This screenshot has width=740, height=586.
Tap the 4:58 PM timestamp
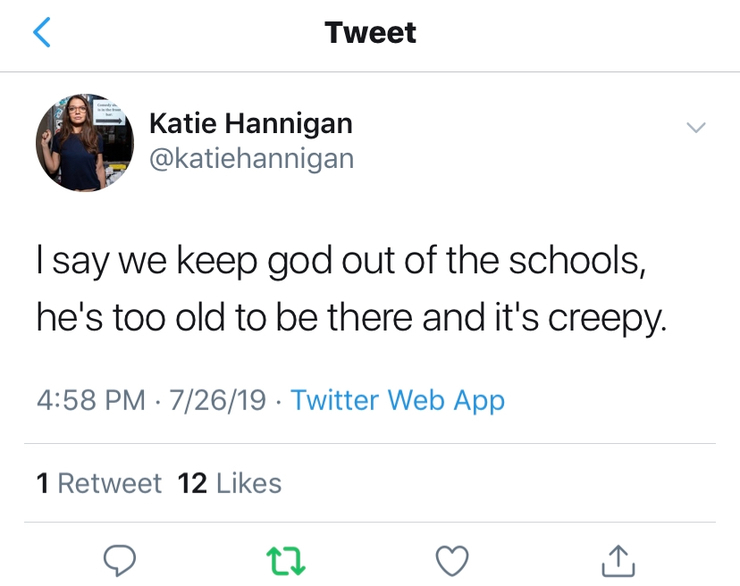tap(91, 400)
